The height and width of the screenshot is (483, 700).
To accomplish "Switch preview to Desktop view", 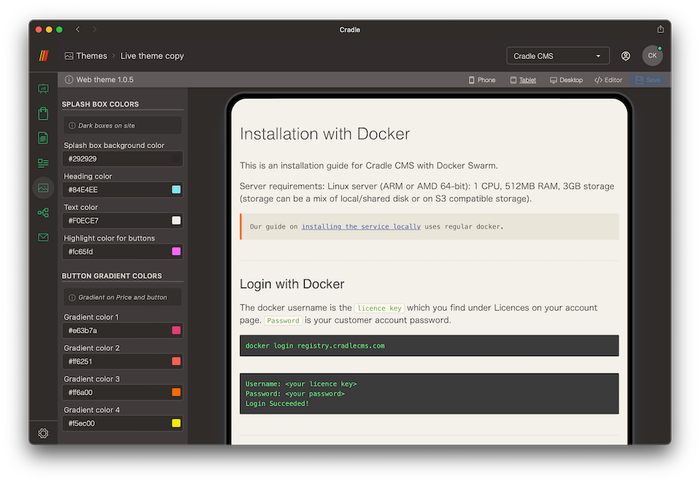I will click(x=566, y=79).
